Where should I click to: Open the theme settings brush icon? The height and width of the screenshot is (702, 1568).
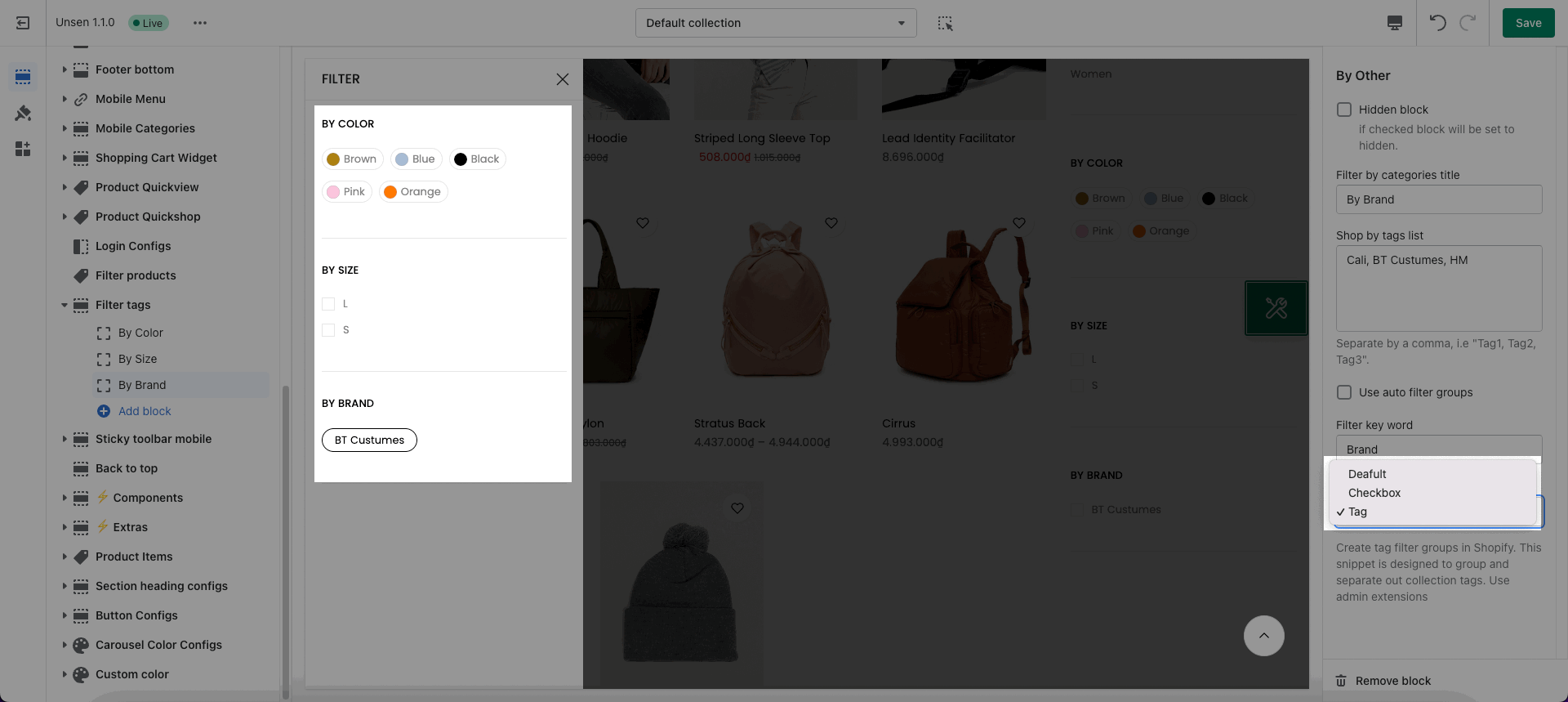23,113
